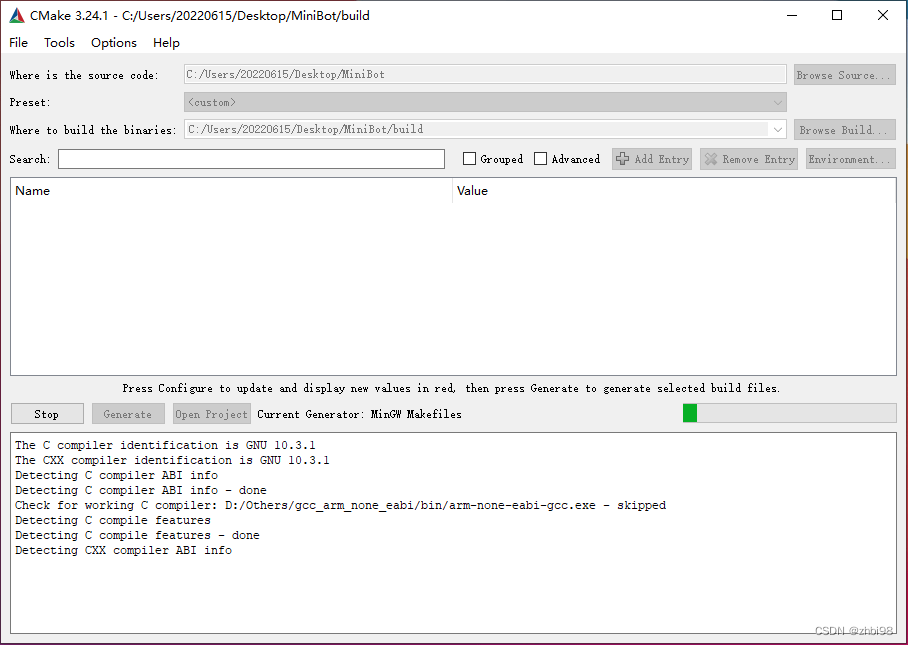This screenshot has height=645, width=908.
Task: Open the build binaries path dropdown arrow
Action: (x=778, y=130)
